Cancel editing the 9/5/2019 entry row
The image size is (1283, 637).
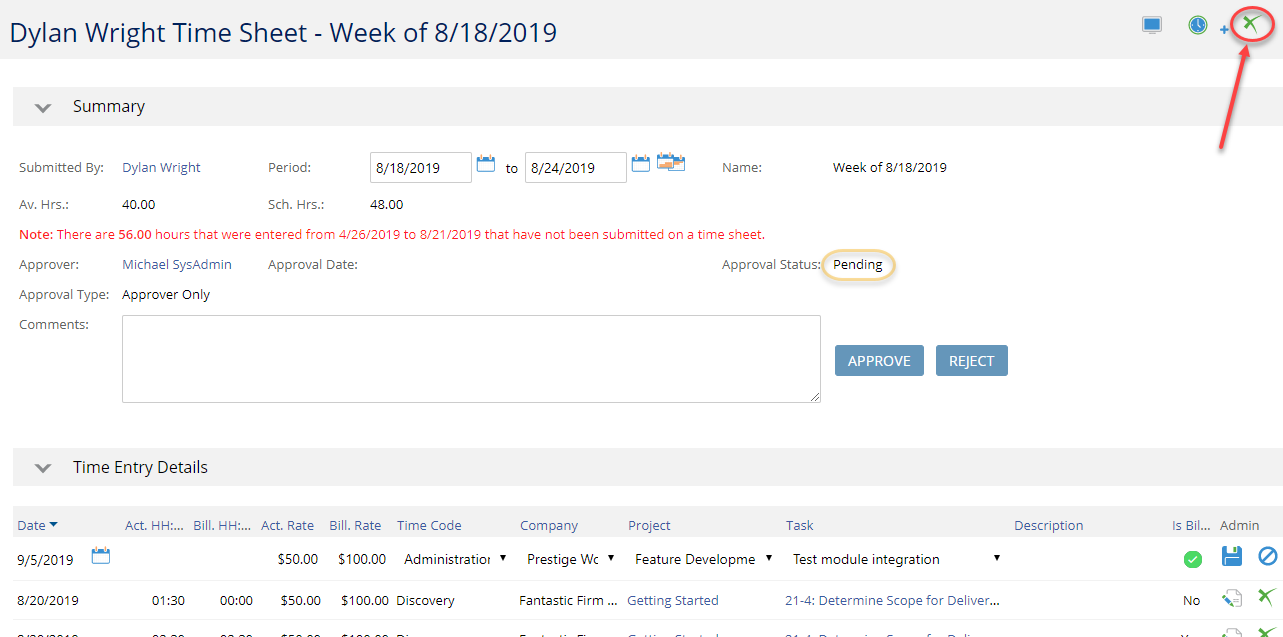click(1267, 557)
